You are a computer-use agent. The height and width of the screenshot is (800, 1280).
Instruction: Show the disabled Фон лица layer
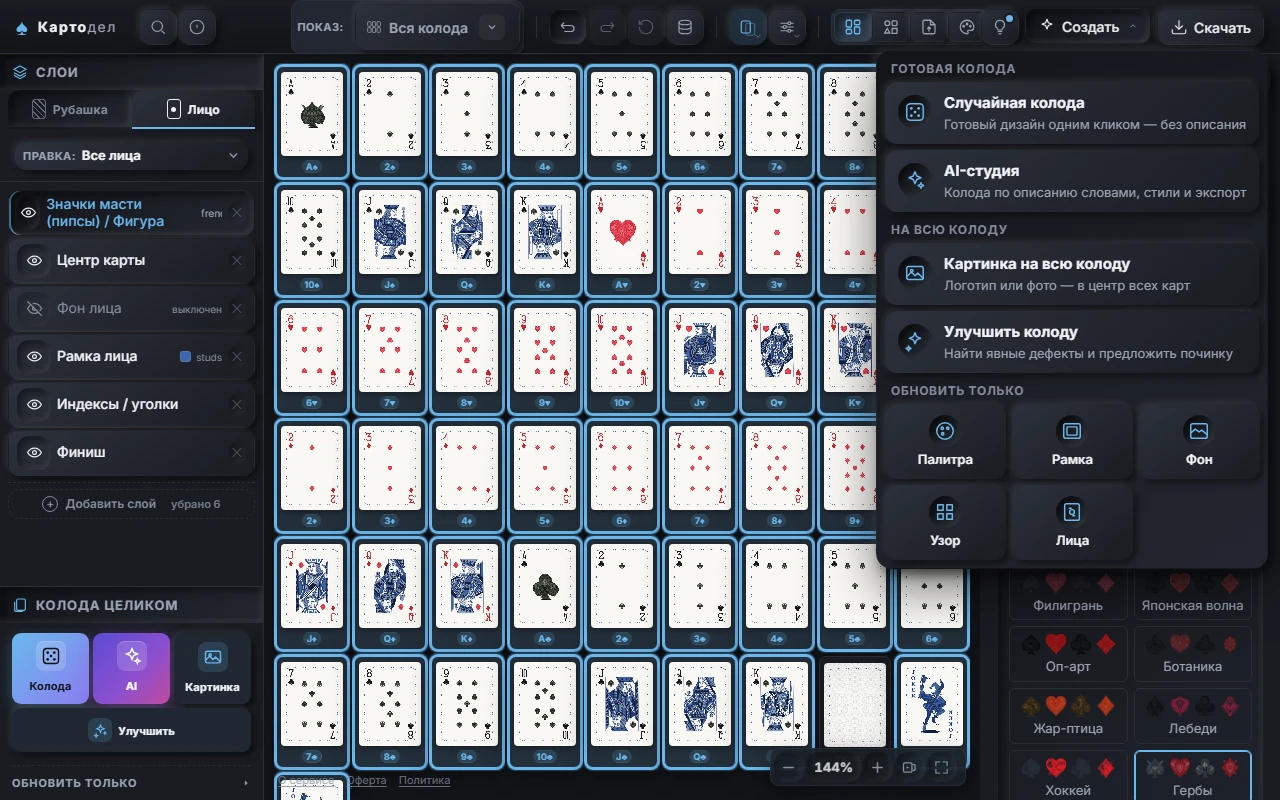tap(34, 308)
